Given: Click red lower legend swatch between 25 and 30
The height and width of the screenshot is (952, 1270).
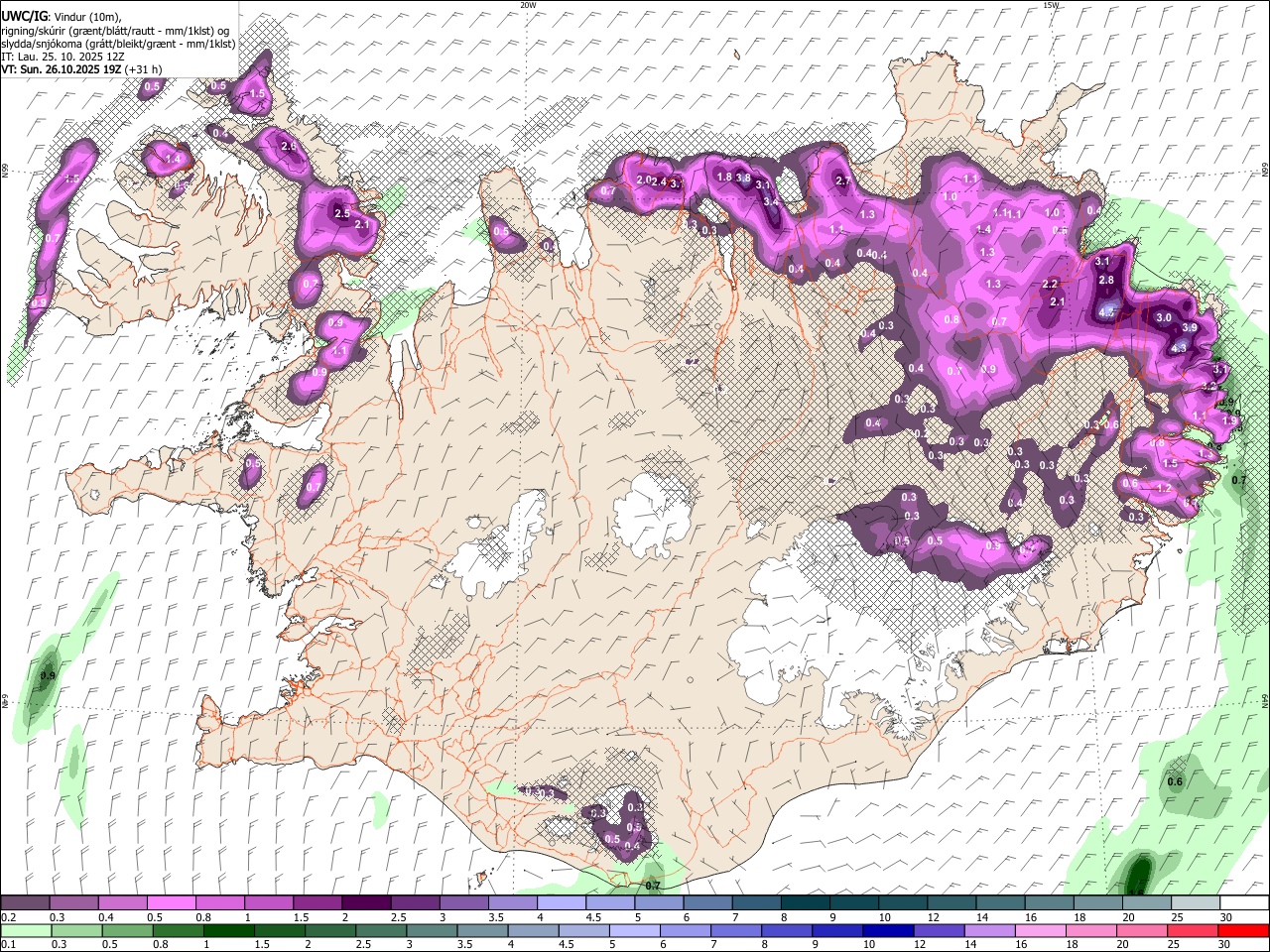Looking at the screenshot, I should point(1193,931).
